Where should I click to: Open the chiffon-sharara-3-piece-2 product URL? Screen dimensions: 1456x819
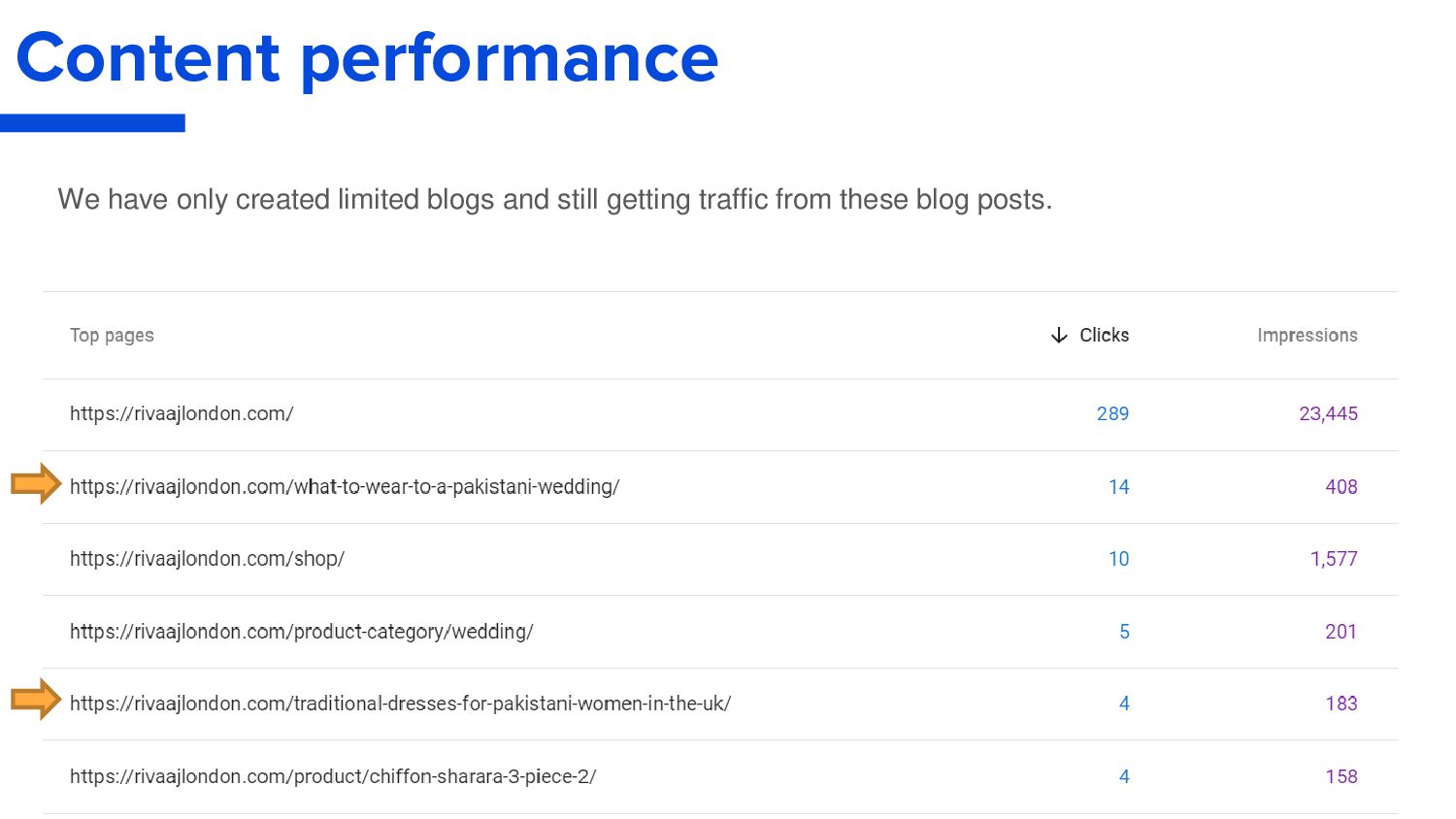click(333, 776)
